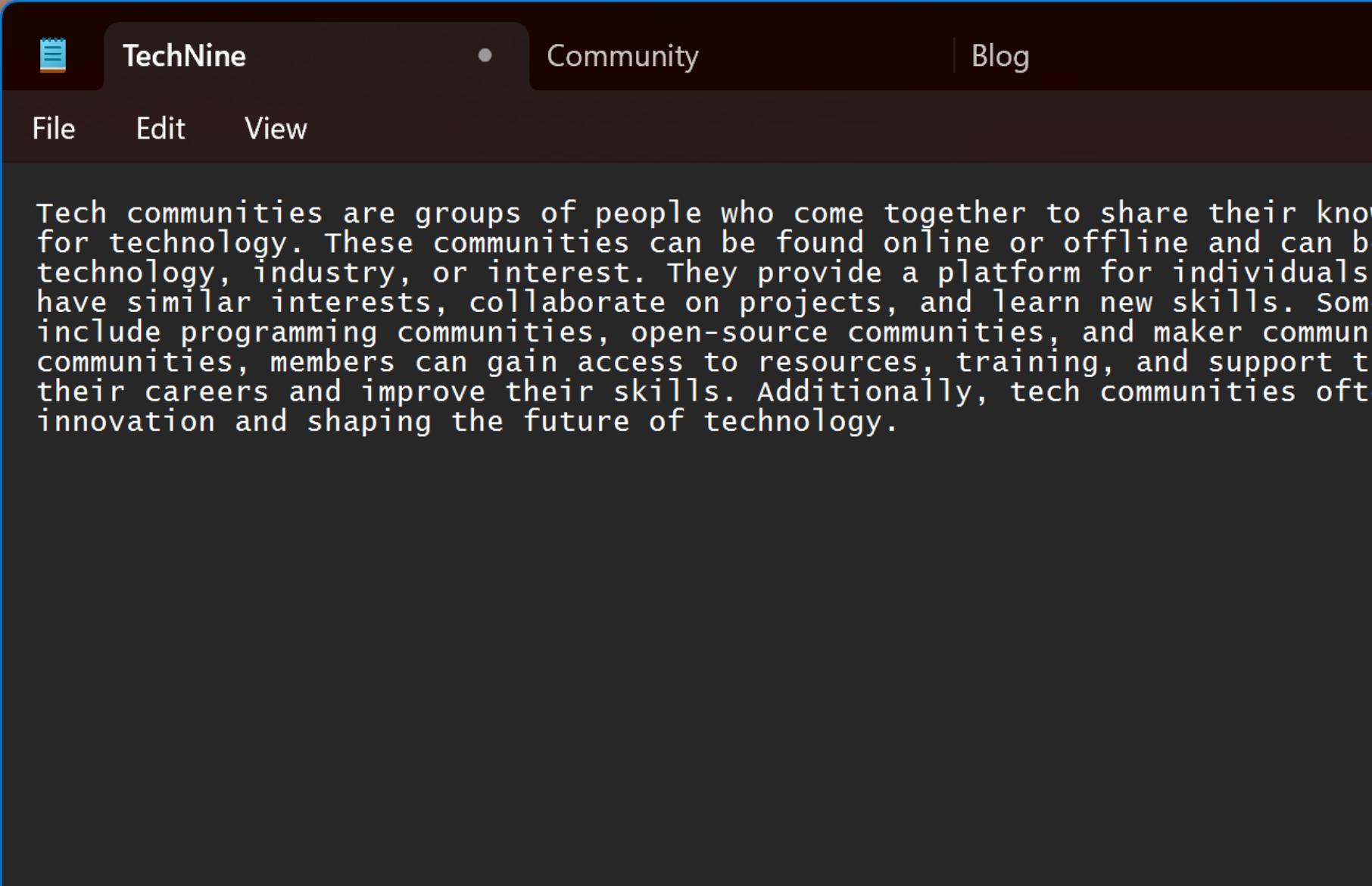Open the Community tab
Image resolution: width=1372 pixels, height=886 pixels.
click(x=622, y=56)
